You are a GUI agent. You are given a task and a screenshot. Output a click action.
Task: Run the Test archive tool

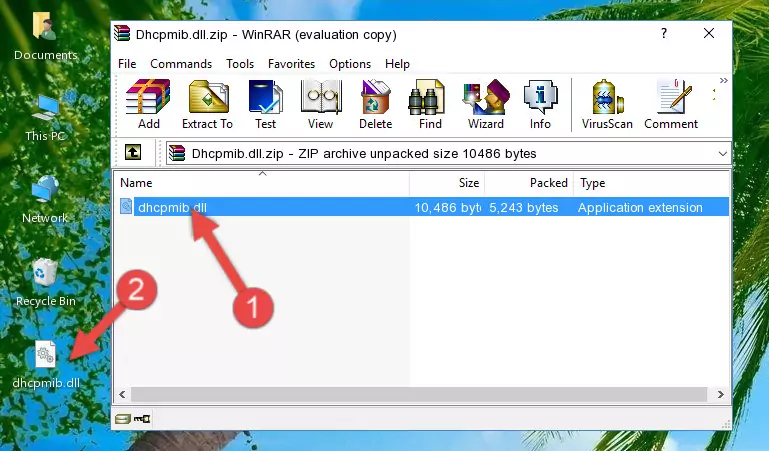(x=265, y=104)
